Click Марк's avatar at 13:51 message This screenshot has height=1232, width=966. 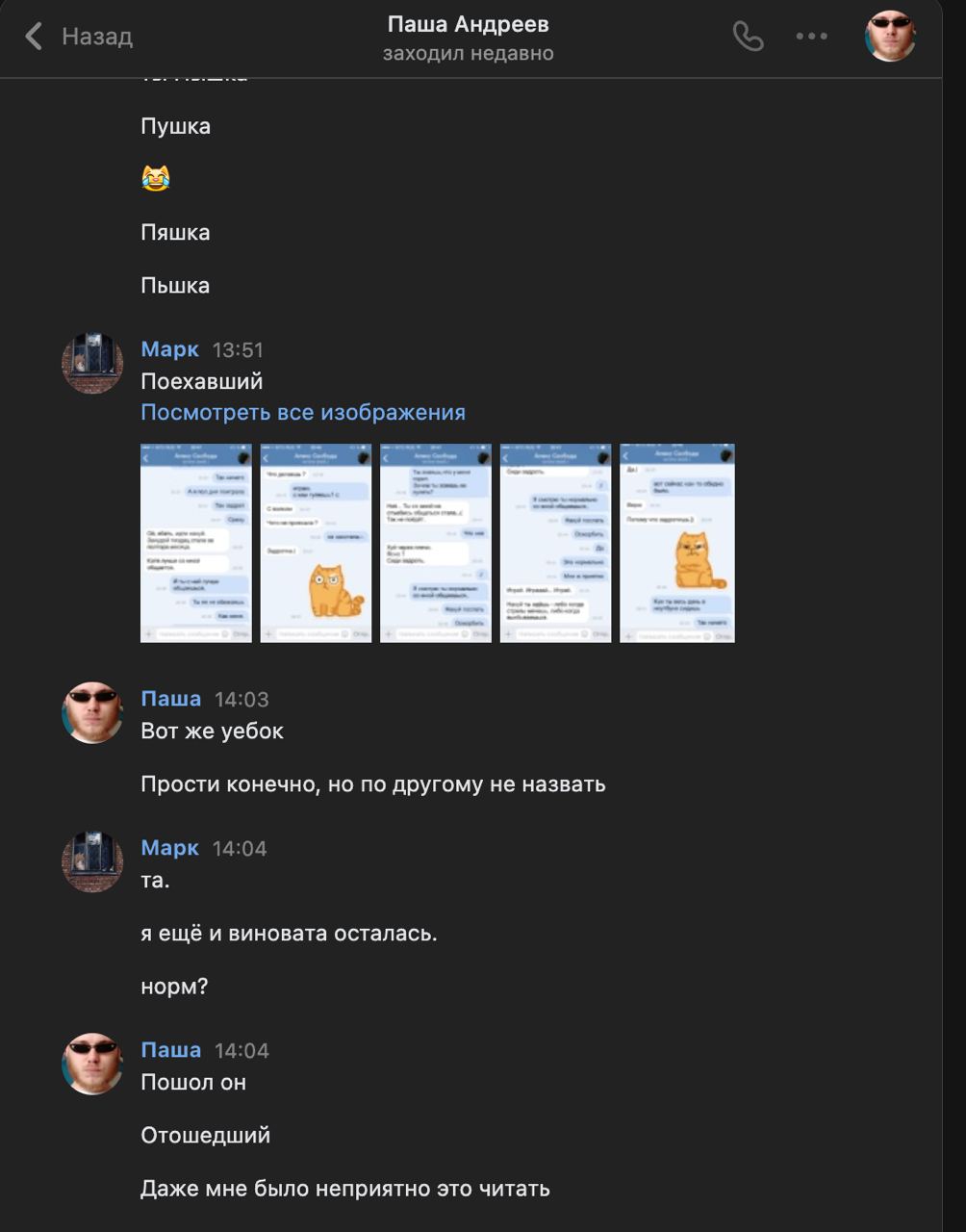[x=92, y=363]
